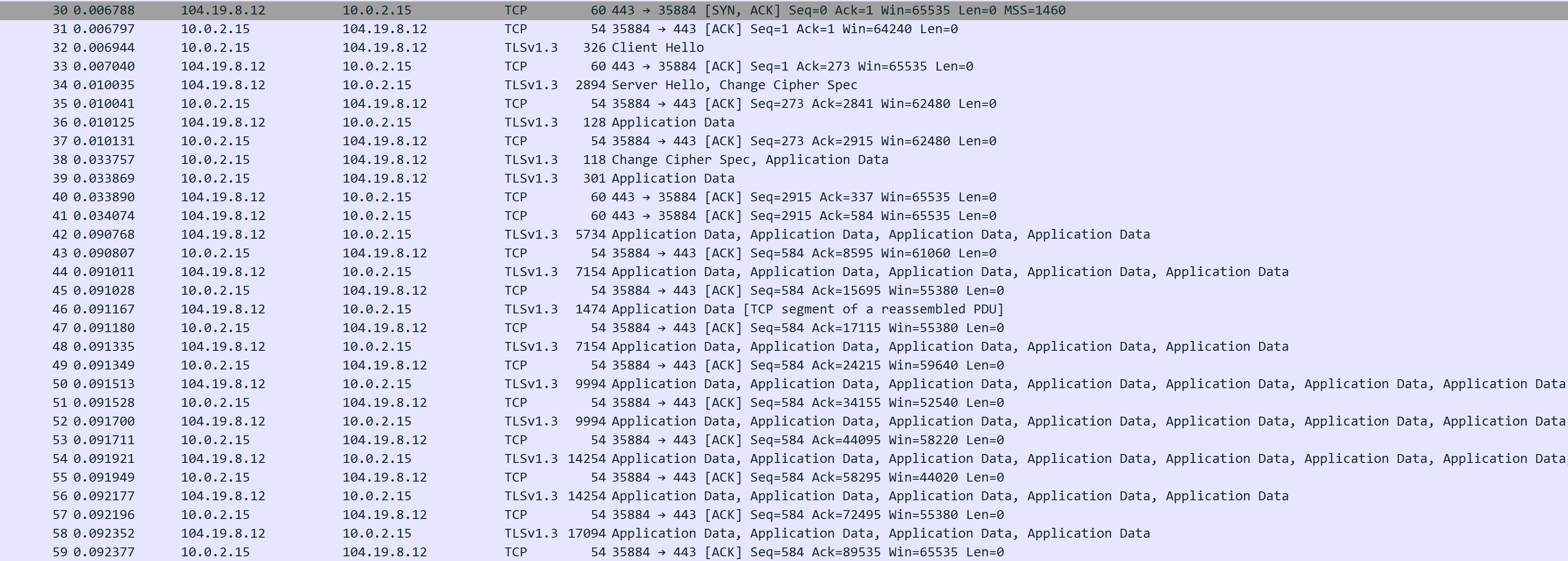Select packet 43 with Ack=8595
Viewport: 1568px width, 561px height.
coord(784,253)
